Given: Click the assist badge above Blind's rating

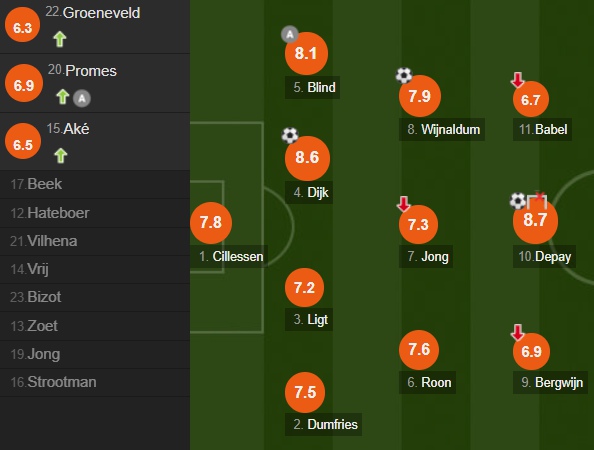Looking at the screenshot, I should [x=290, y=34].
